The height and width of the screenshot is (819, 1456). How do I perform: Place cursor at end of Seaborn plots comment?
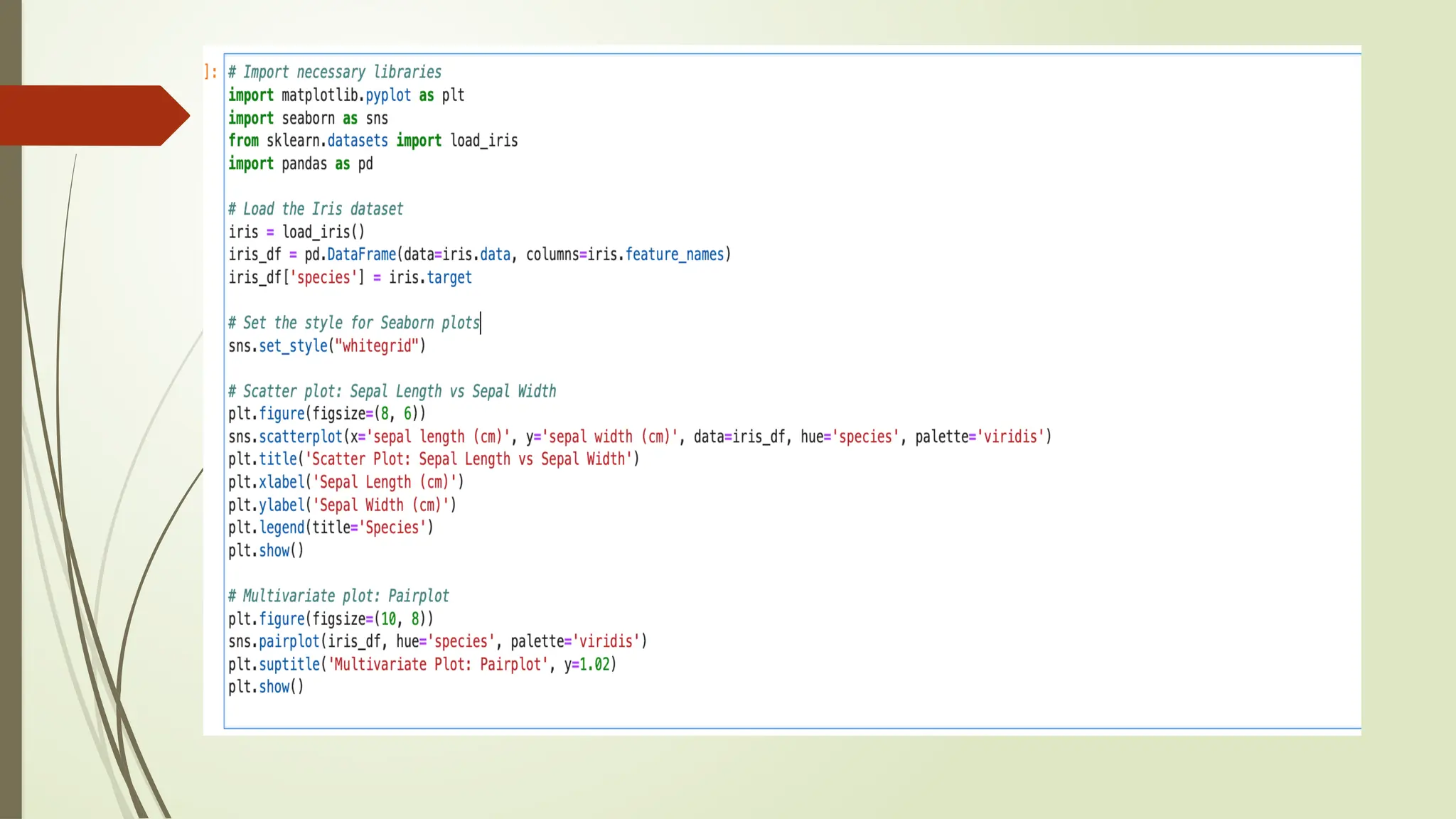click(481, 323)
